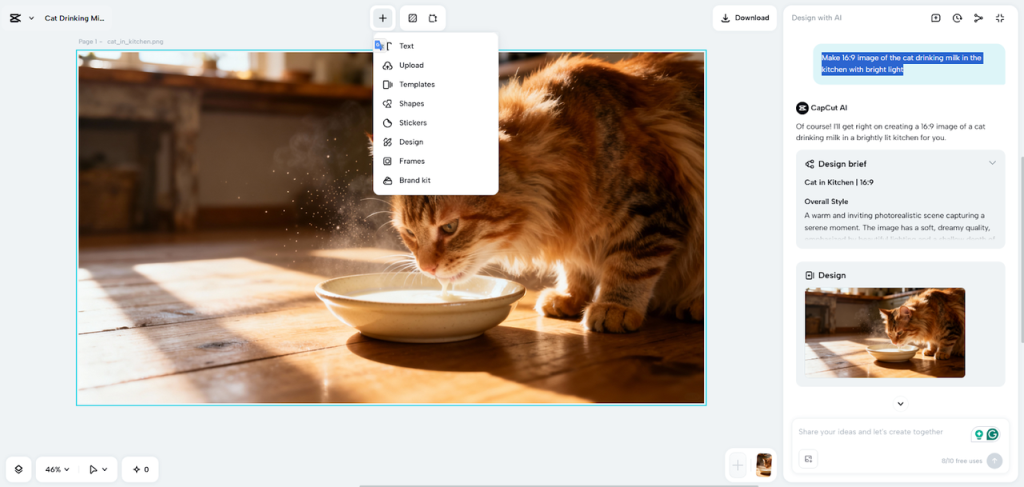Open the 46% zoom level dropdown

[x=57, y=469]
